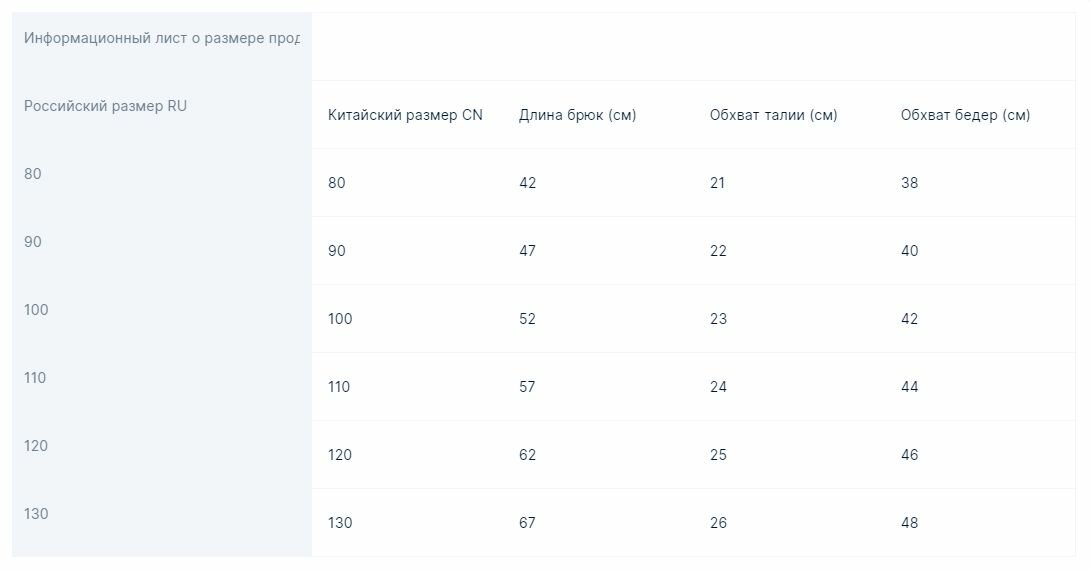This screenshot has height=570, width=1090.
Task: Click the "Обхват бедер (см)" column header
Action: [x=965, y=115]
